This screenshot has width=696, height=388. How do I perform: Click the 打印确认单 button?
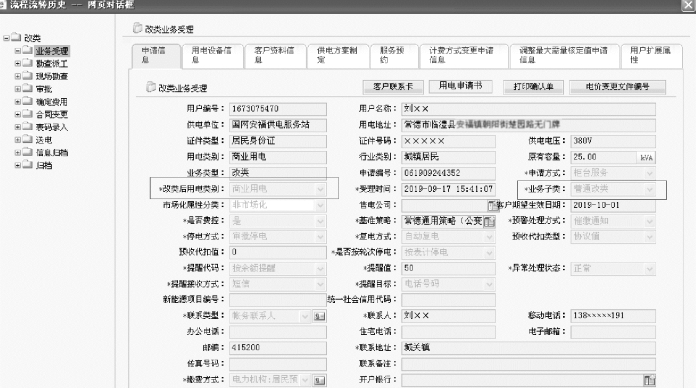(x=533, y=87)
